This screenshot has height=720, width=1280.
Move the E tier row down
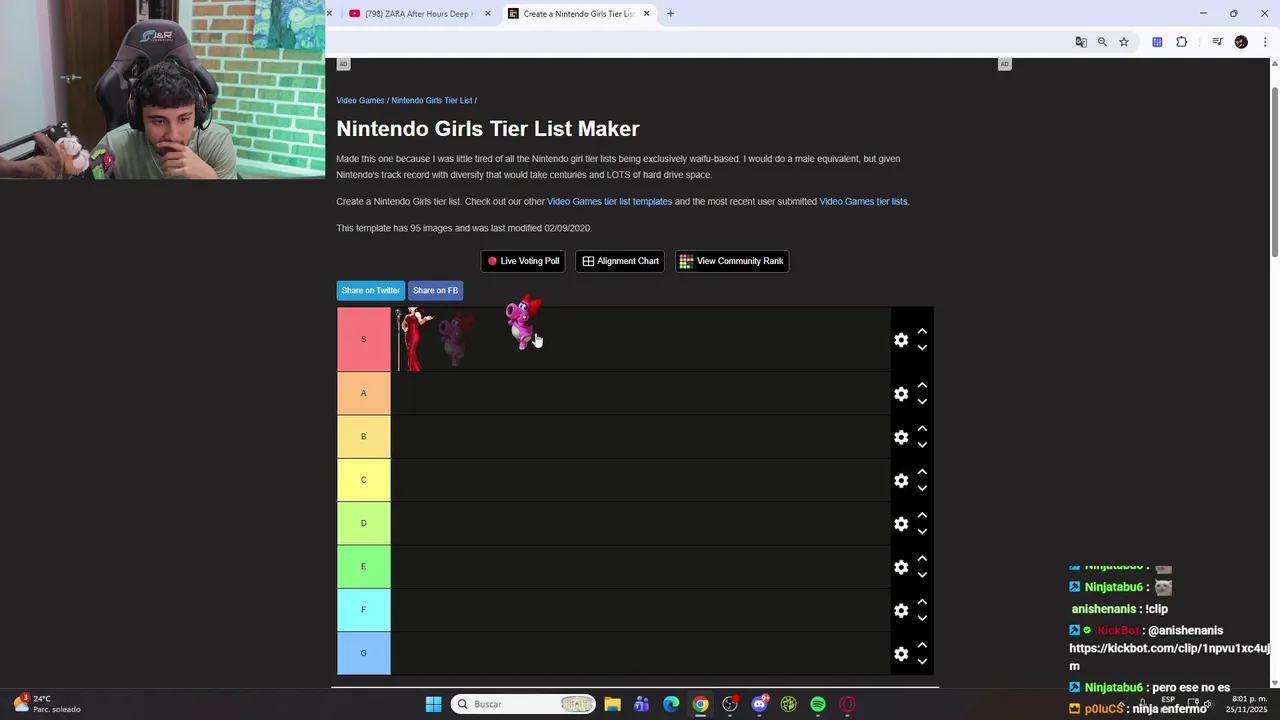(x=922, y=575)
